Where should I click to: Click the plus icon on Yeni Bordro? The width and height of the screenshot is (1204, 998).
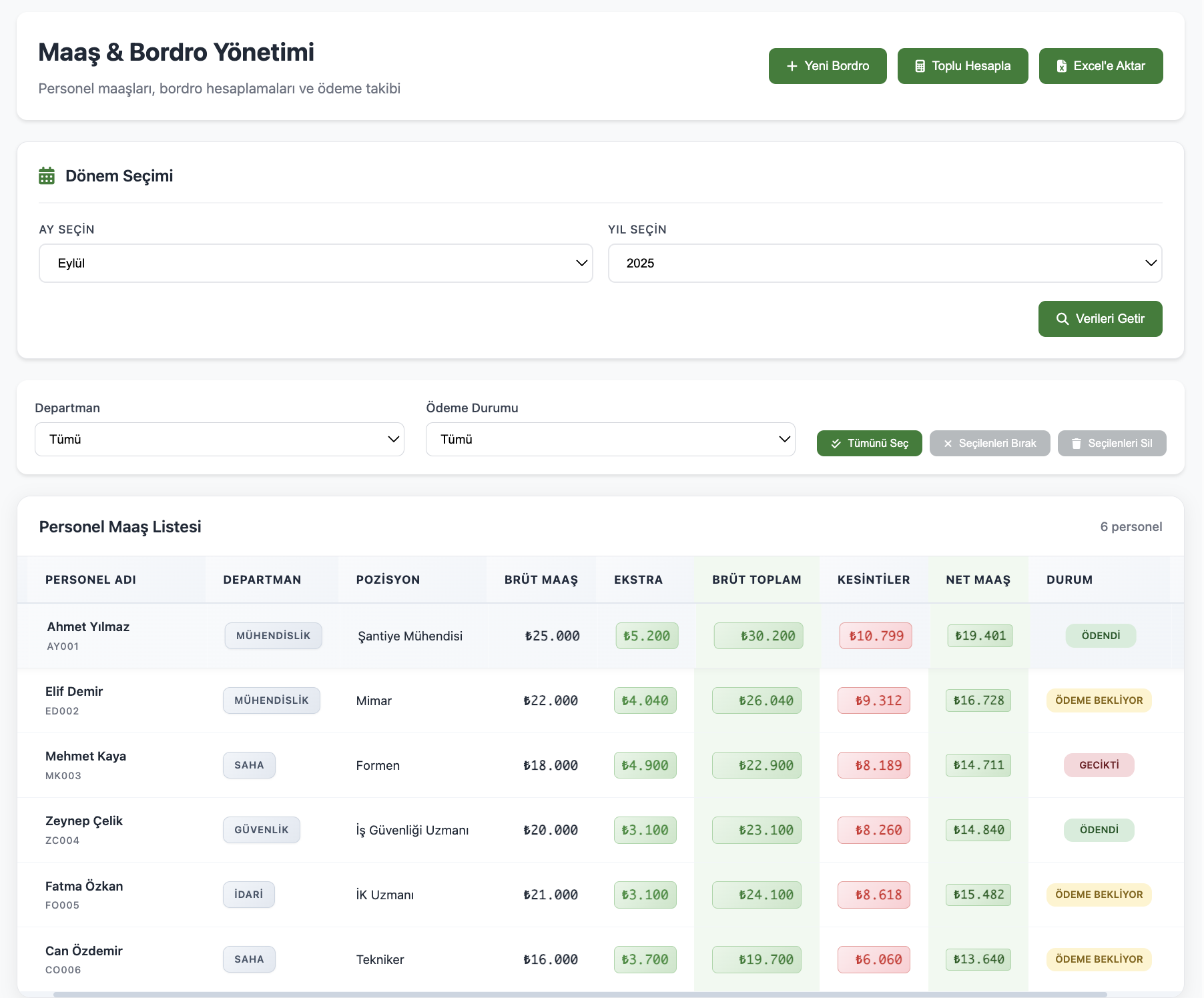point(792,66)
